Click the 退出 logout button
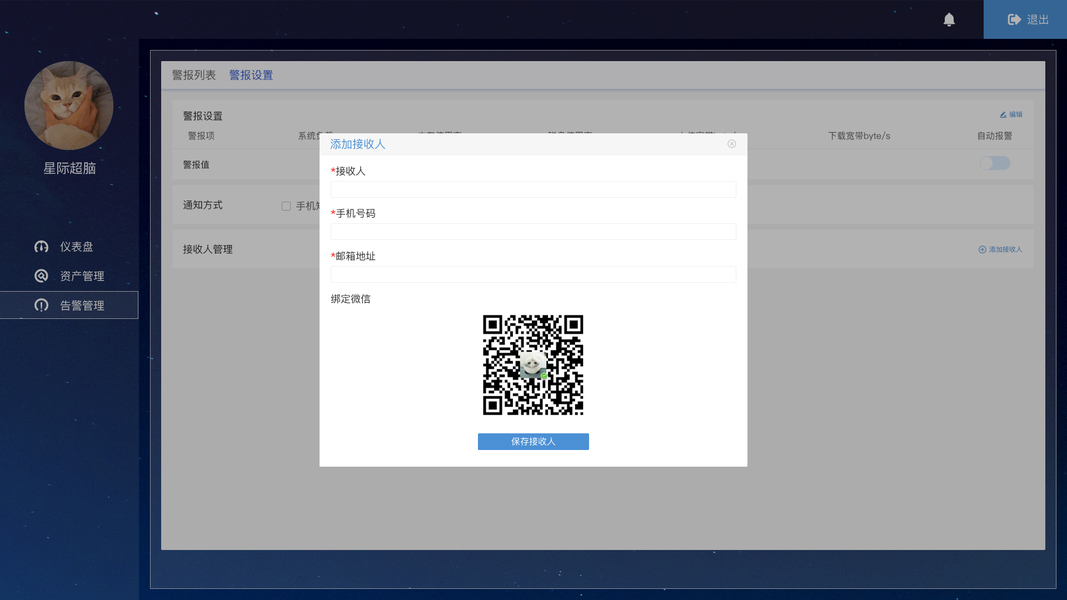1067x600 pixels. 1025,19
